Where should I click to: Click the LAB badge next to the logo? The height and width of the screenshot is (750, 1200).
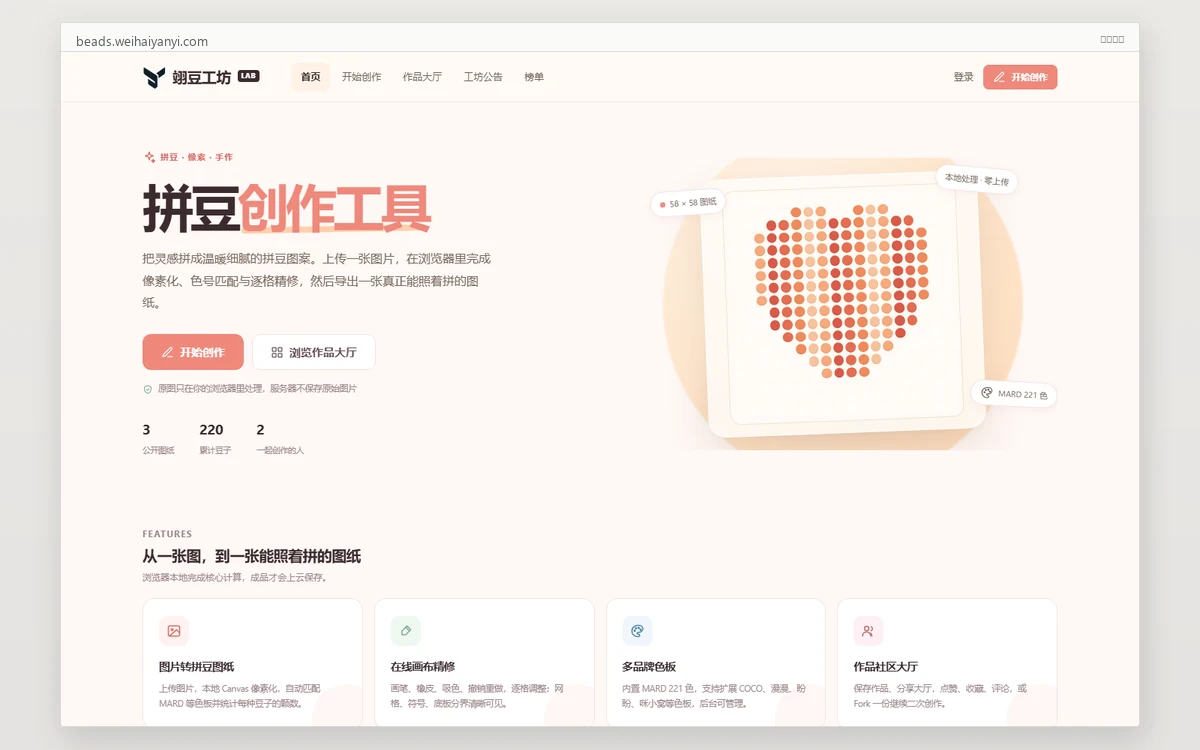click(x=249, y=76)
